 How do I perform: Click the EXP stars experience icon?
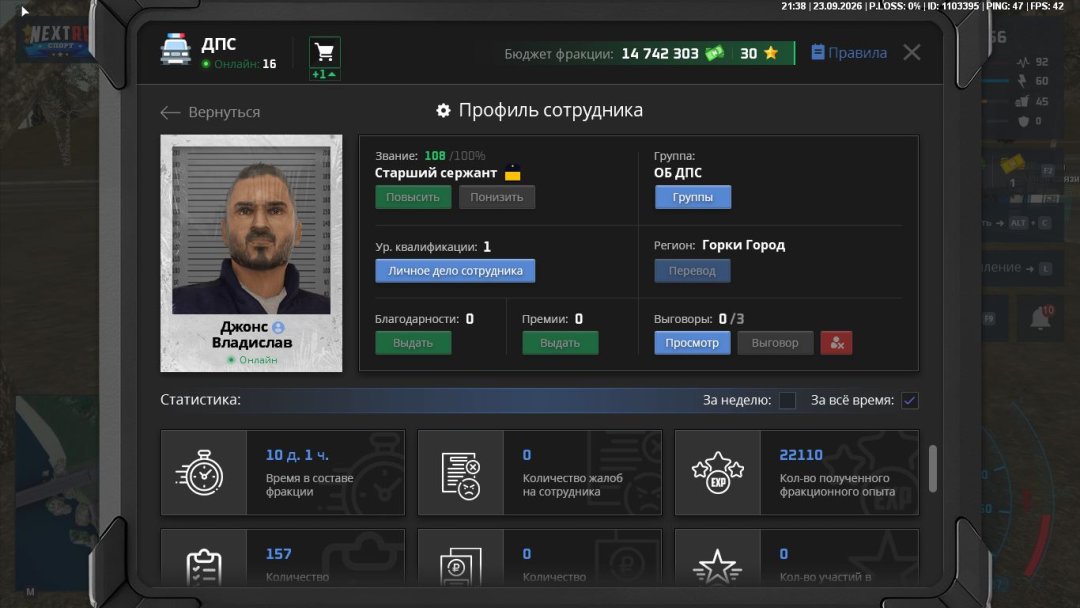coord(718,473)
